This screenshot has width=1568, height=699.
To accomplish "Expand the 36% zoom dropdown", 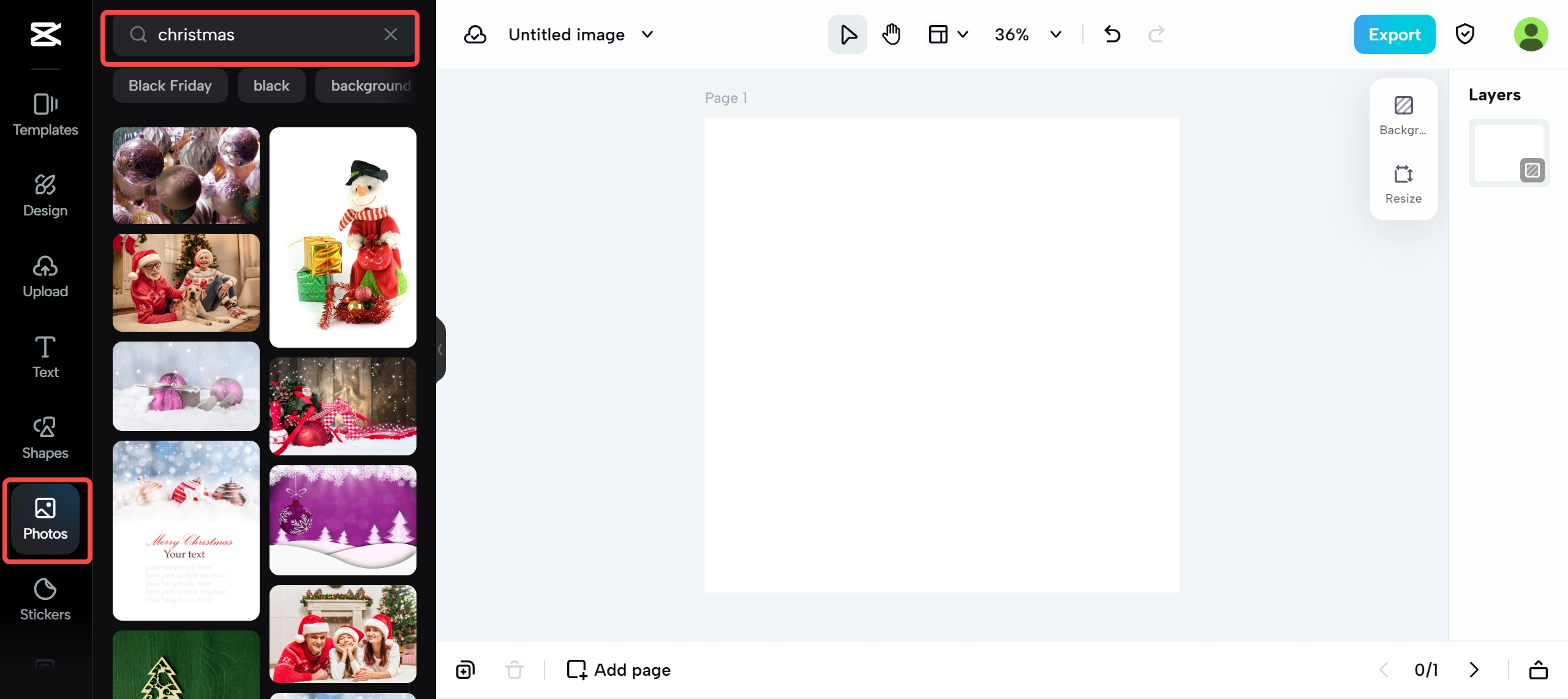I will (1056, 34).
